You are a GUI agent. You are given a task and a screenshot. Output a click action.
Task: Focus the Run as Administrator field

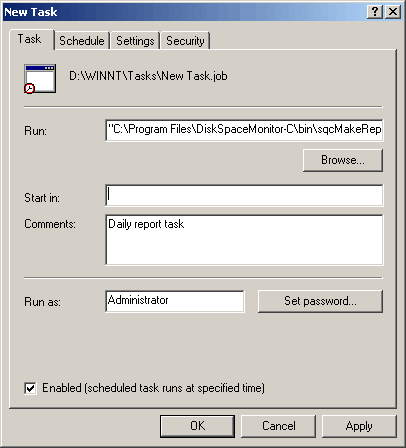pos(175,301)
